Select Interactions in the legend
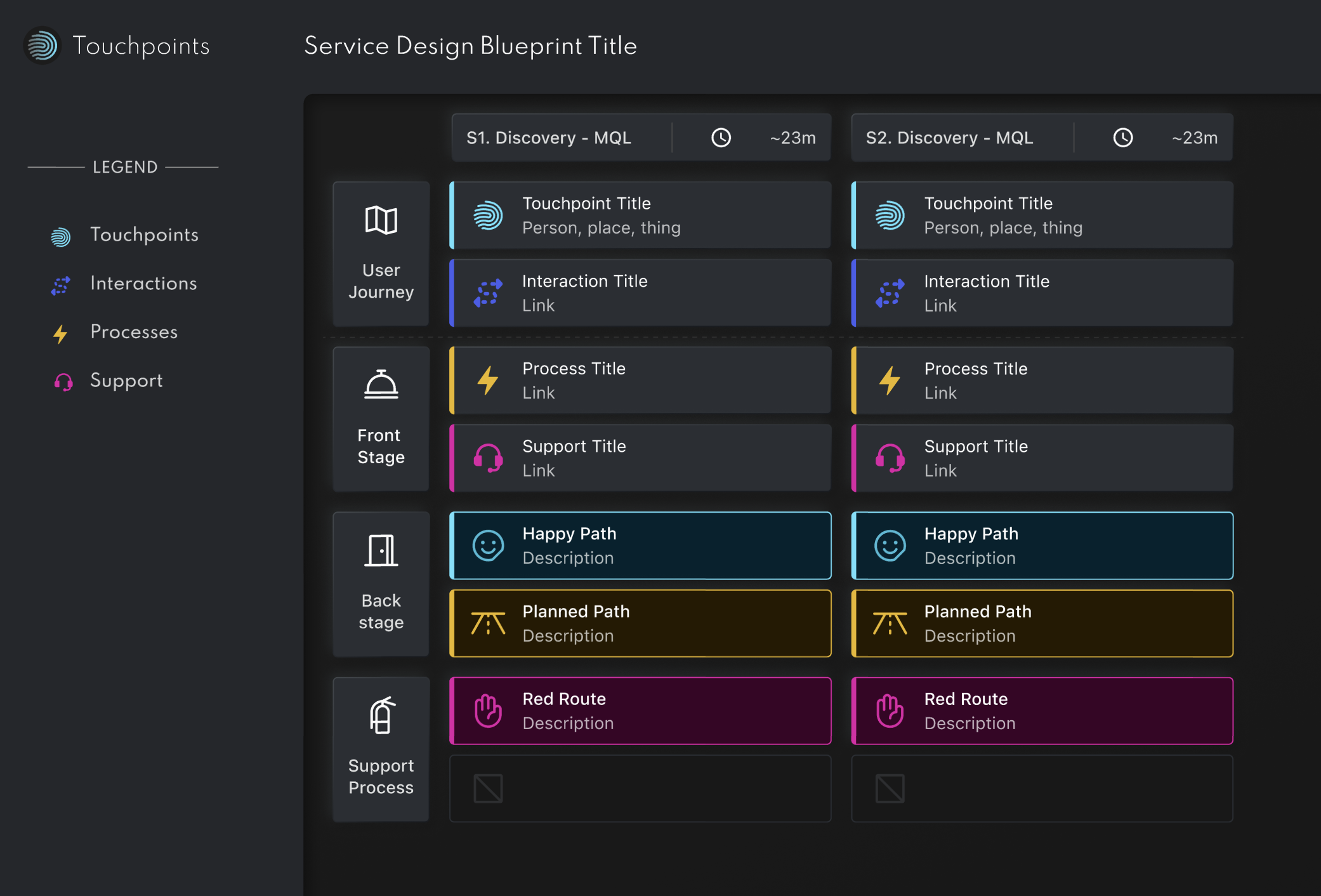The width and height of the screenshot is (1321, 896). [x=143, y=284]
